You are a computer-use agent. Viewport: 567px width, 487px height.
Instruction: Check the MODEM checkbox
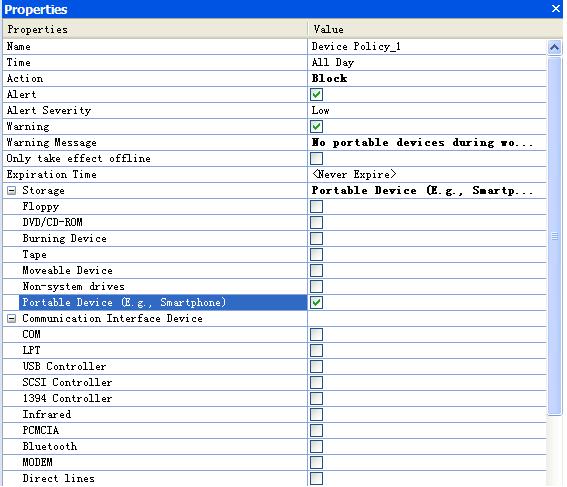(316, 462)
